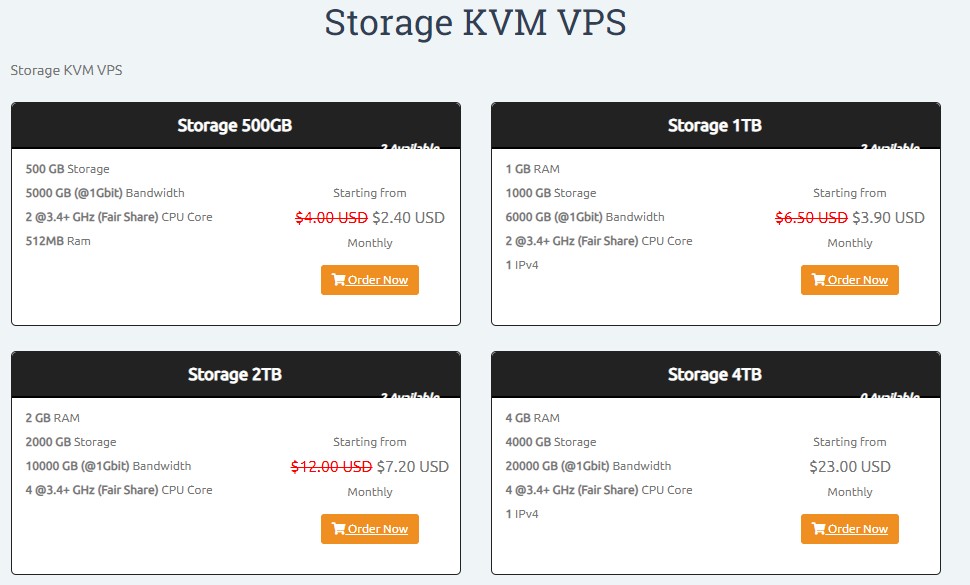The height and width of the screenshot is (585, 970).
Task: Order the Storage 4TB plan
Action: [x=850, y=529]
